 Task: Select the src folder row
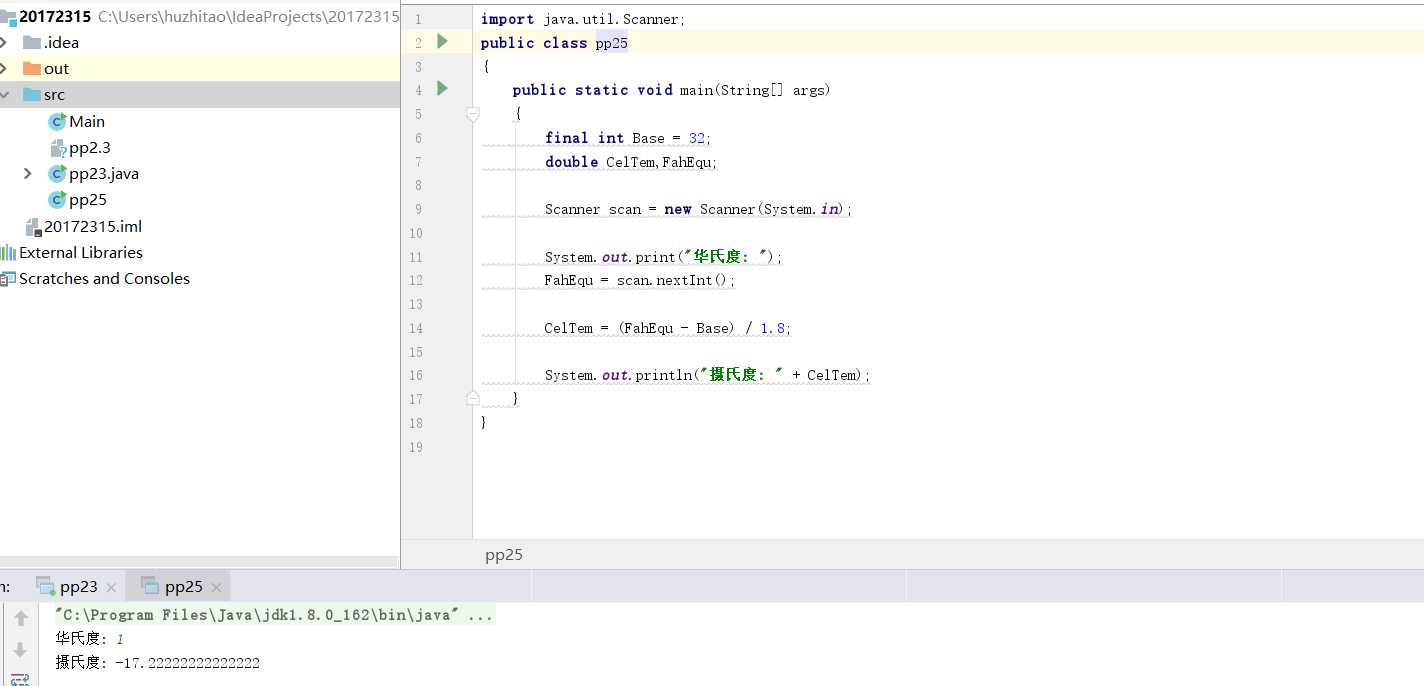(x=200, y=94)
